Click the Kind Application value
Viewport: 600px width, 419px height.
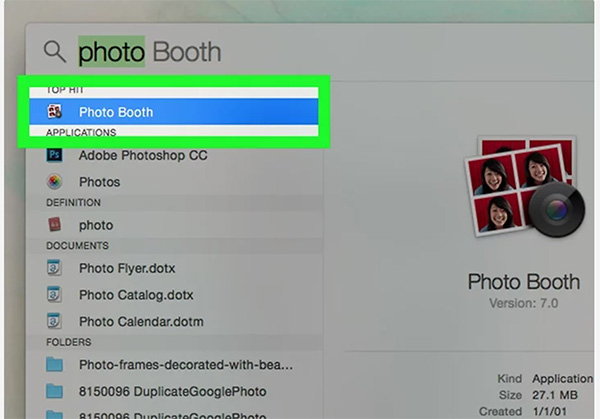(562, 378)
